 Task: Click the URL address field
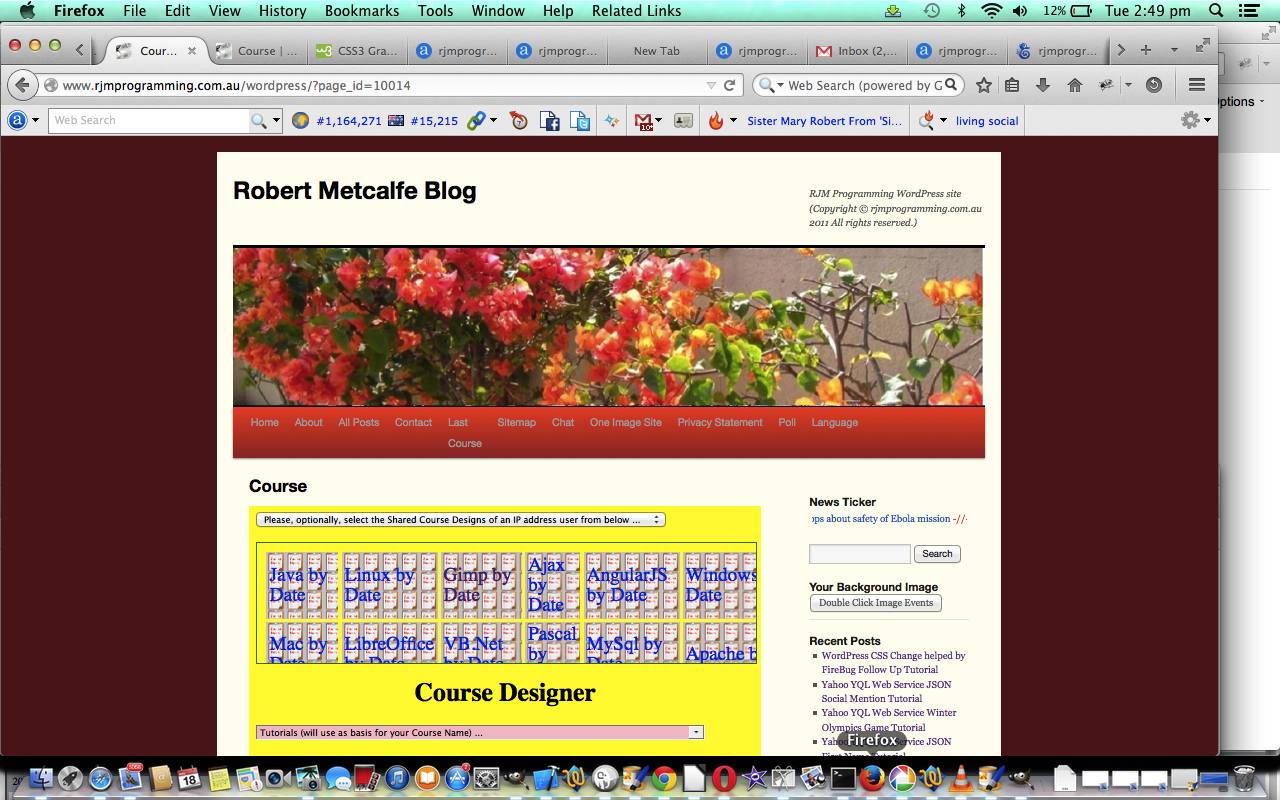point(380,85)
